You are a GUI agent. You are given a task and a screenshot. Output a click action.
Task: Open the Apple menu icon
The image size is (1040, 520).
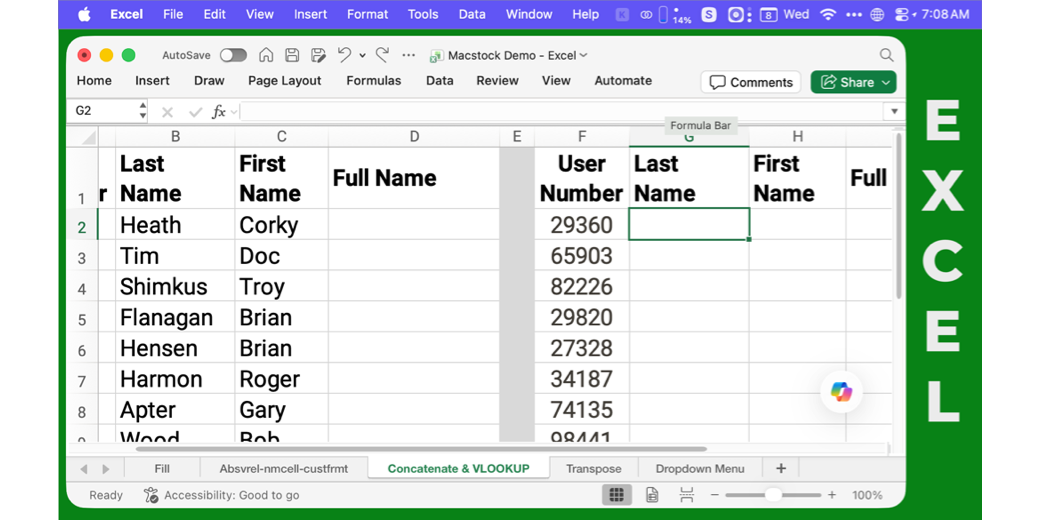coord(84,14)
